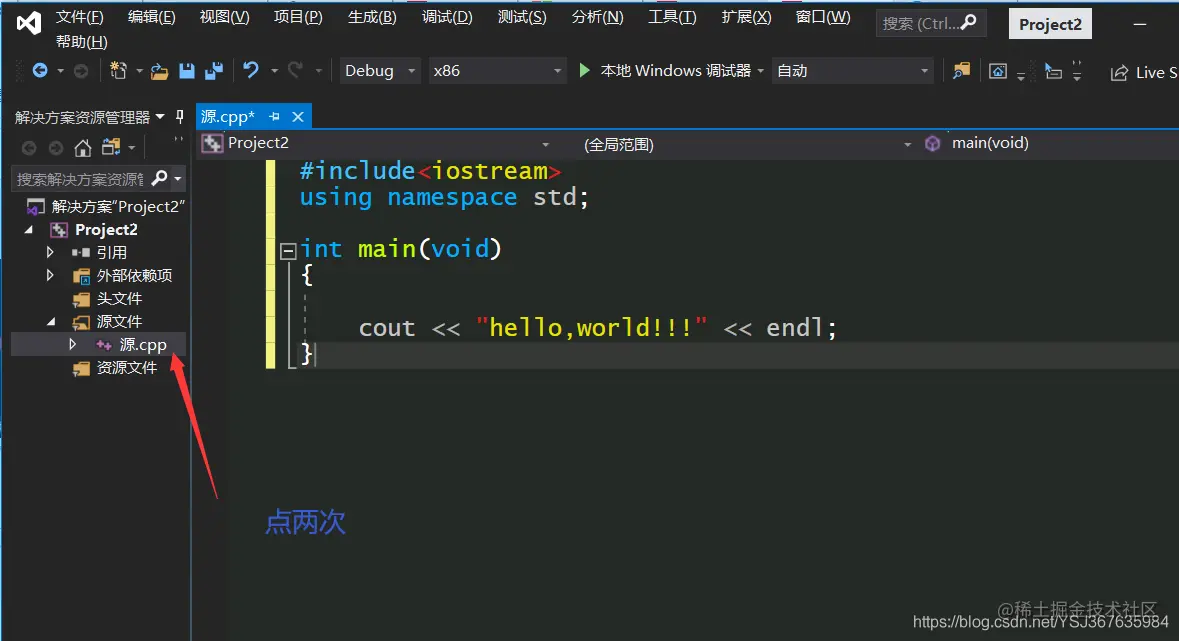Click the navigate forward arrow icon
The width and height of the screenshot is (1179, 641).
80,71
